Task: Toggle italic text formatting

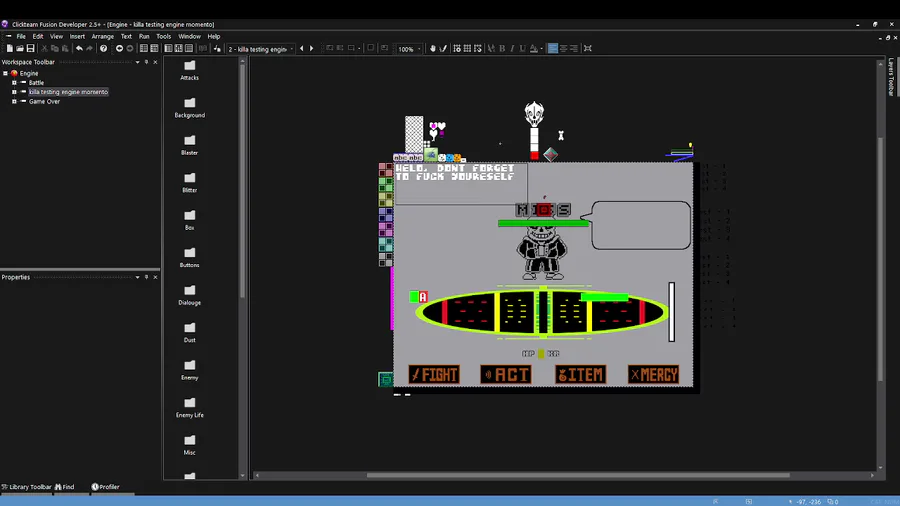Action: click(513, 49)
